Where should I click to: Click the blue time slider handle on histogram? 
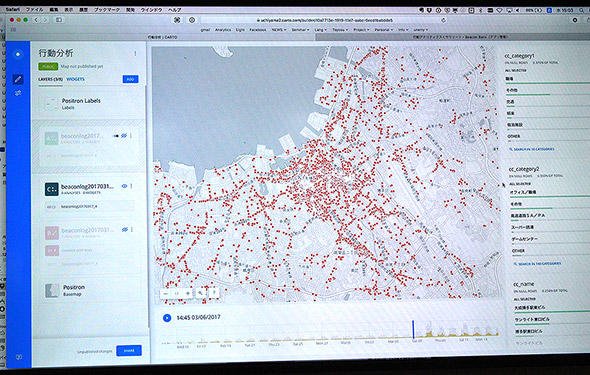(413, 329)
